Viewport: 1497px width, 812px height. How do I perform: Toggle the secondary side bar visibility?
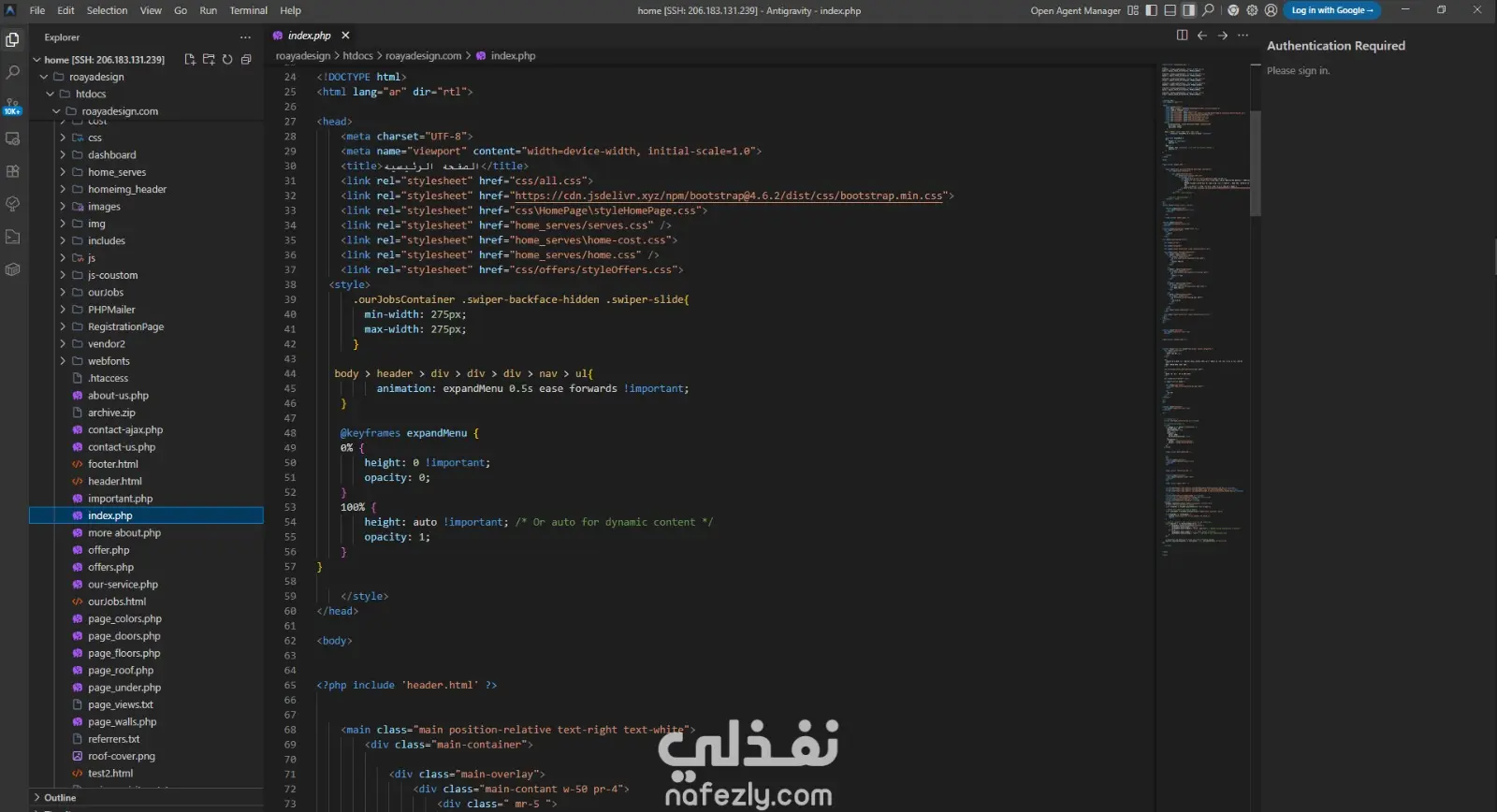pyautogui.click(x=1189, y=10)
